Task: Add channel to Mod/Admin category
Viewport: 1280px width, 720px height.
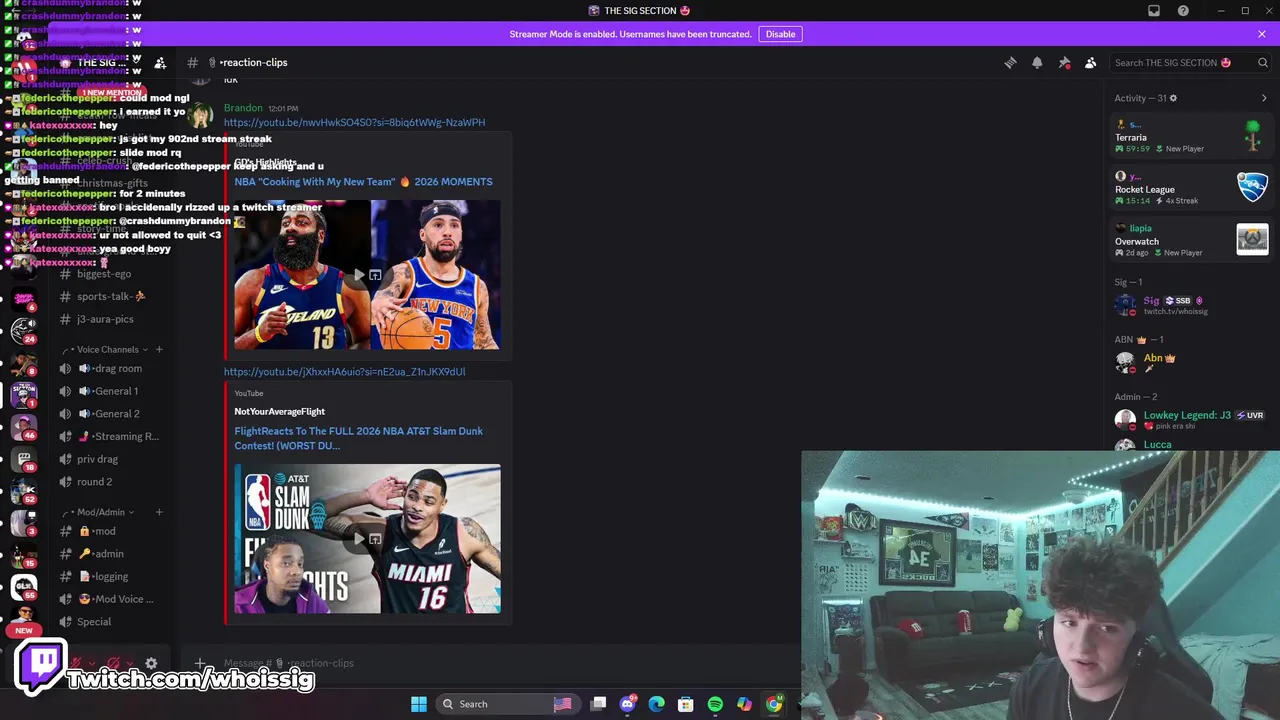Action: click(159, 512)
